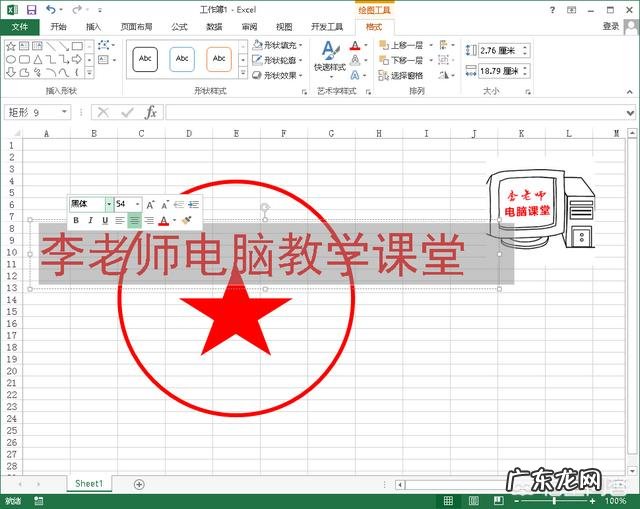Screen dimensions: 640x509
Task: Toggle center alignment in mini toolbar
Action: pos(134,220)
